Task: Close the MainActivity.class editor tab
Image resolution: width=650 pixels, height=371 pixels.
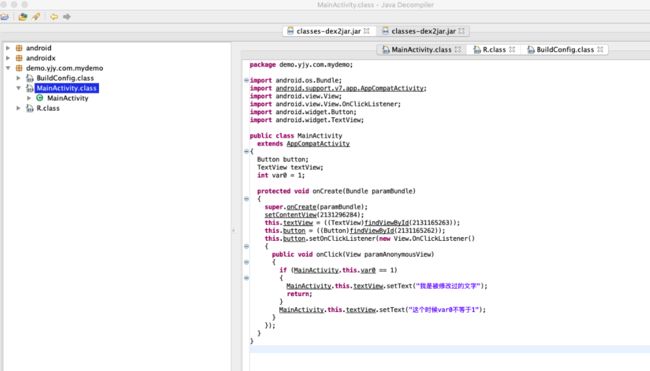Action: [x=458, y=49]
